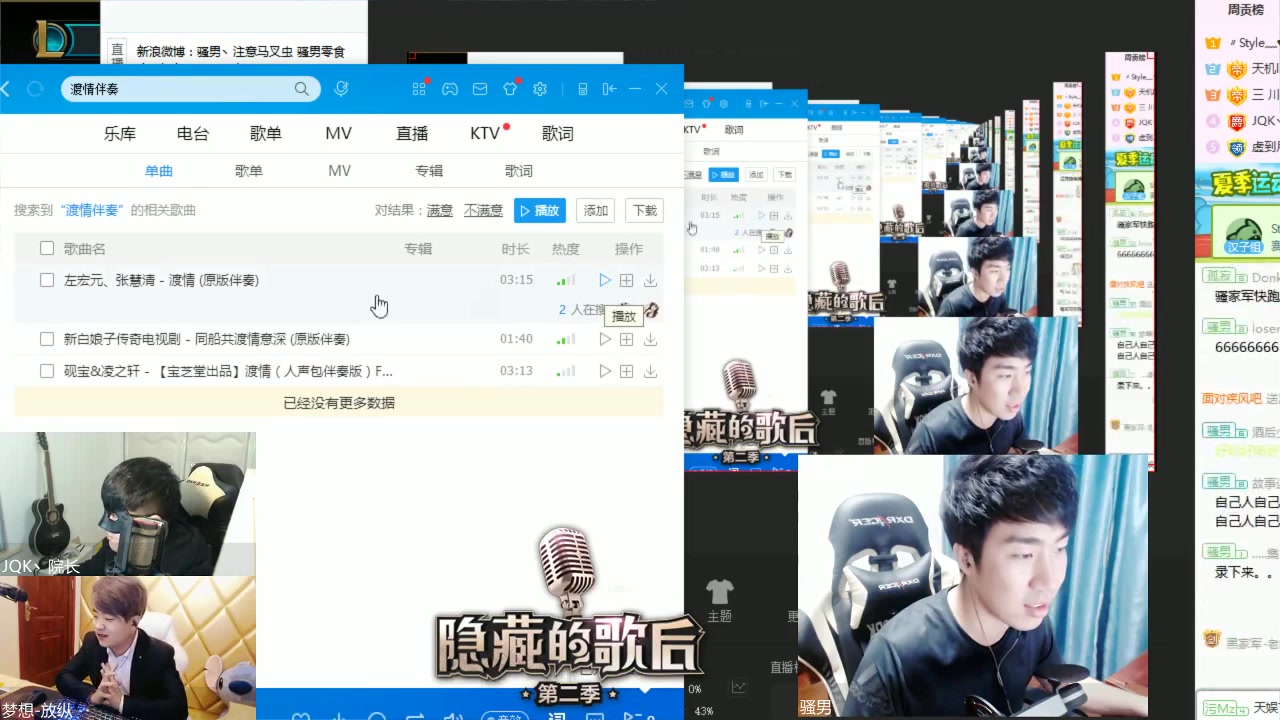Add the 03:15 渡情 song to the playlist
Image resolution: width=1280 pixels, height=720 pixels.
[626, 280]
